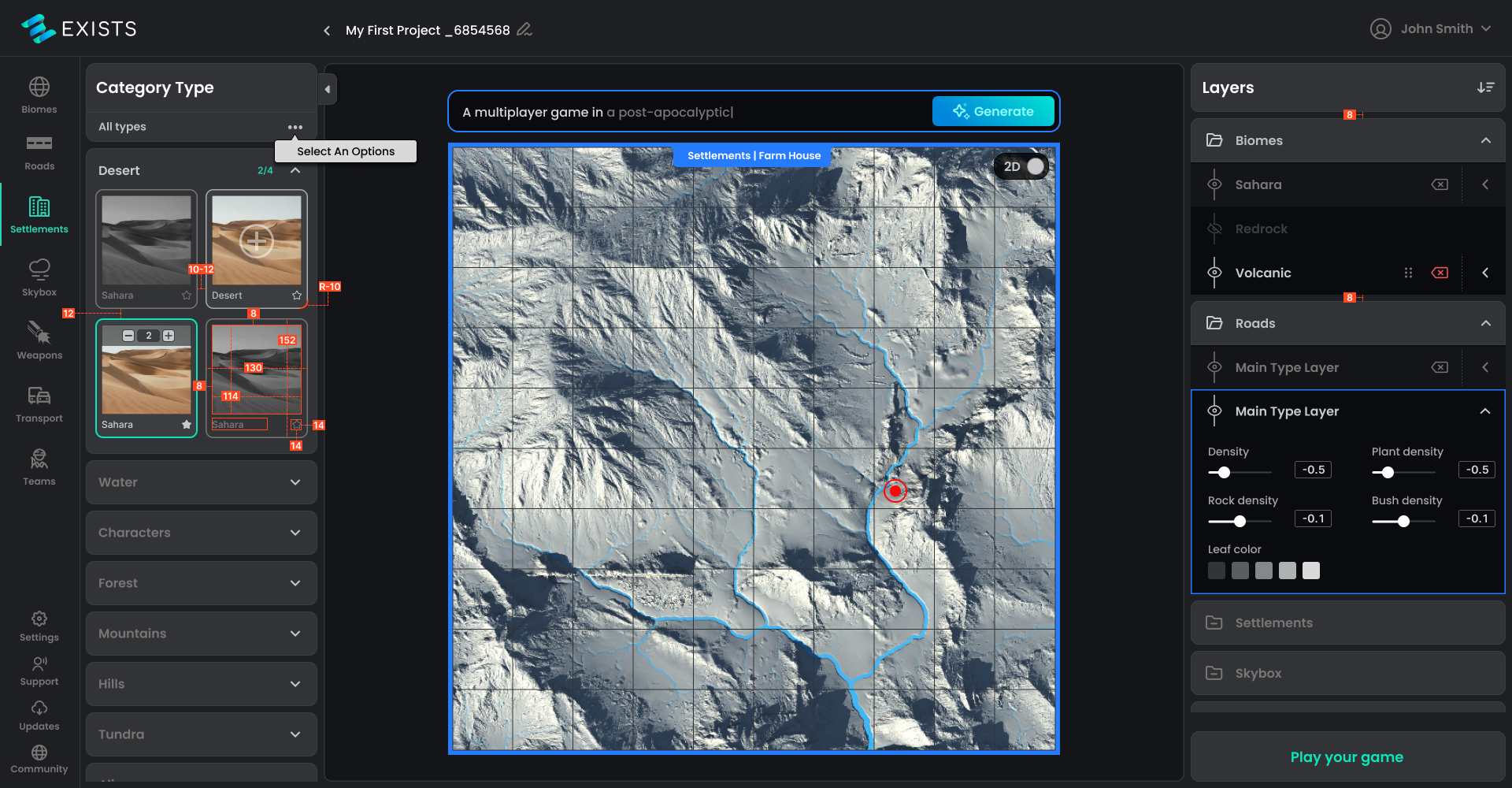Adjust the Rock density slider
This screenshot has height=788, width=1512.
[x=1240, y=521]
